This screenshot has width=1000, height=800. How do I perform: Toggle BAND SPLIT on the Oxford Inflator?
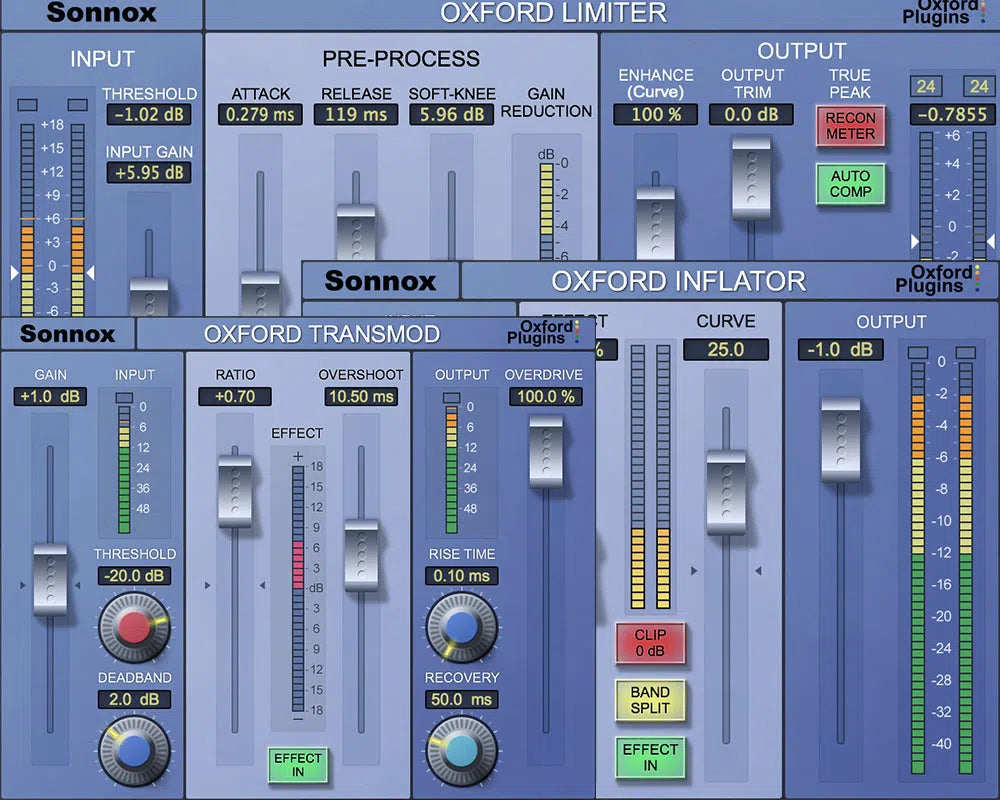[x=650, y=701]
